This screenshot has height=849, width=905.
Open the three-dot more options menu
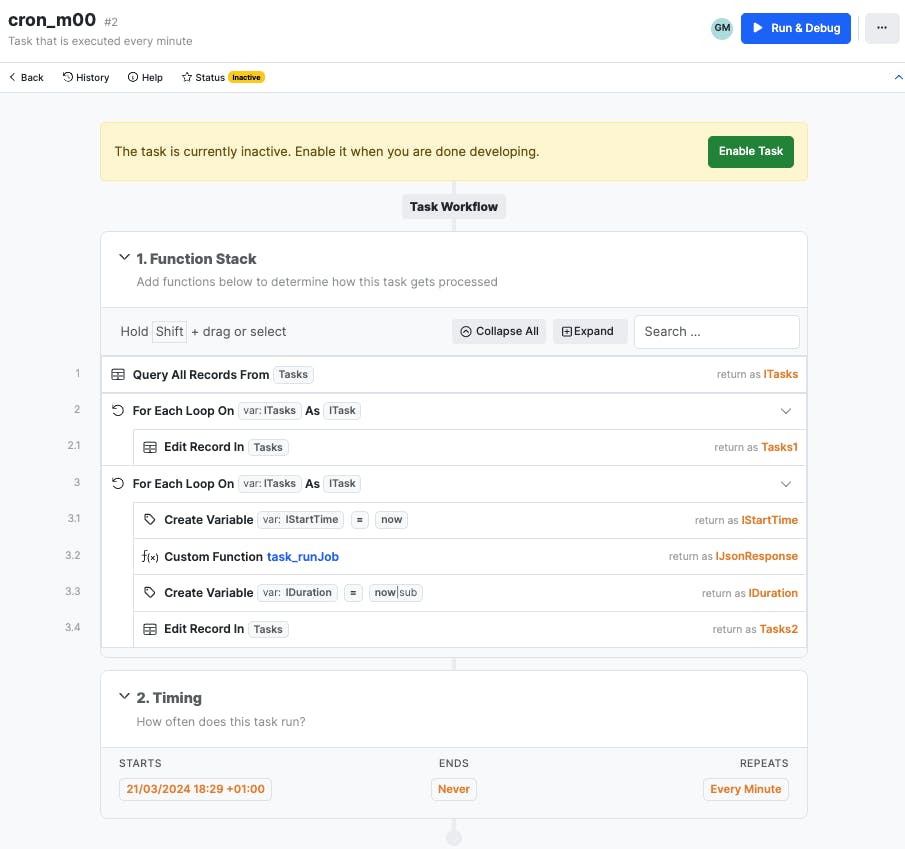(x=881, y=28)
